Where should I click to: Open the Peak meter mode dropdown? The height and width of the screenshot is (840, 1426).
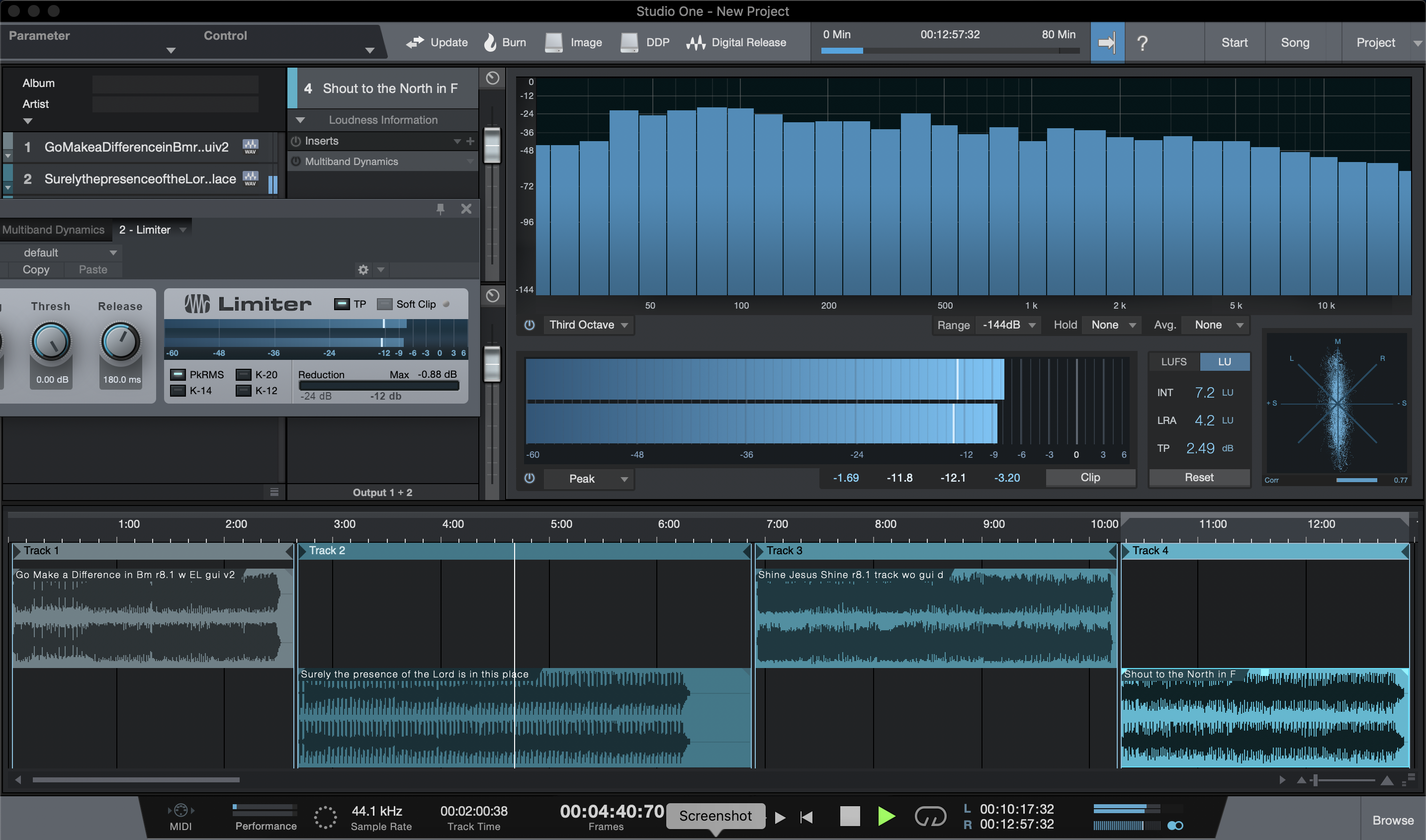(x=589, y=478)
